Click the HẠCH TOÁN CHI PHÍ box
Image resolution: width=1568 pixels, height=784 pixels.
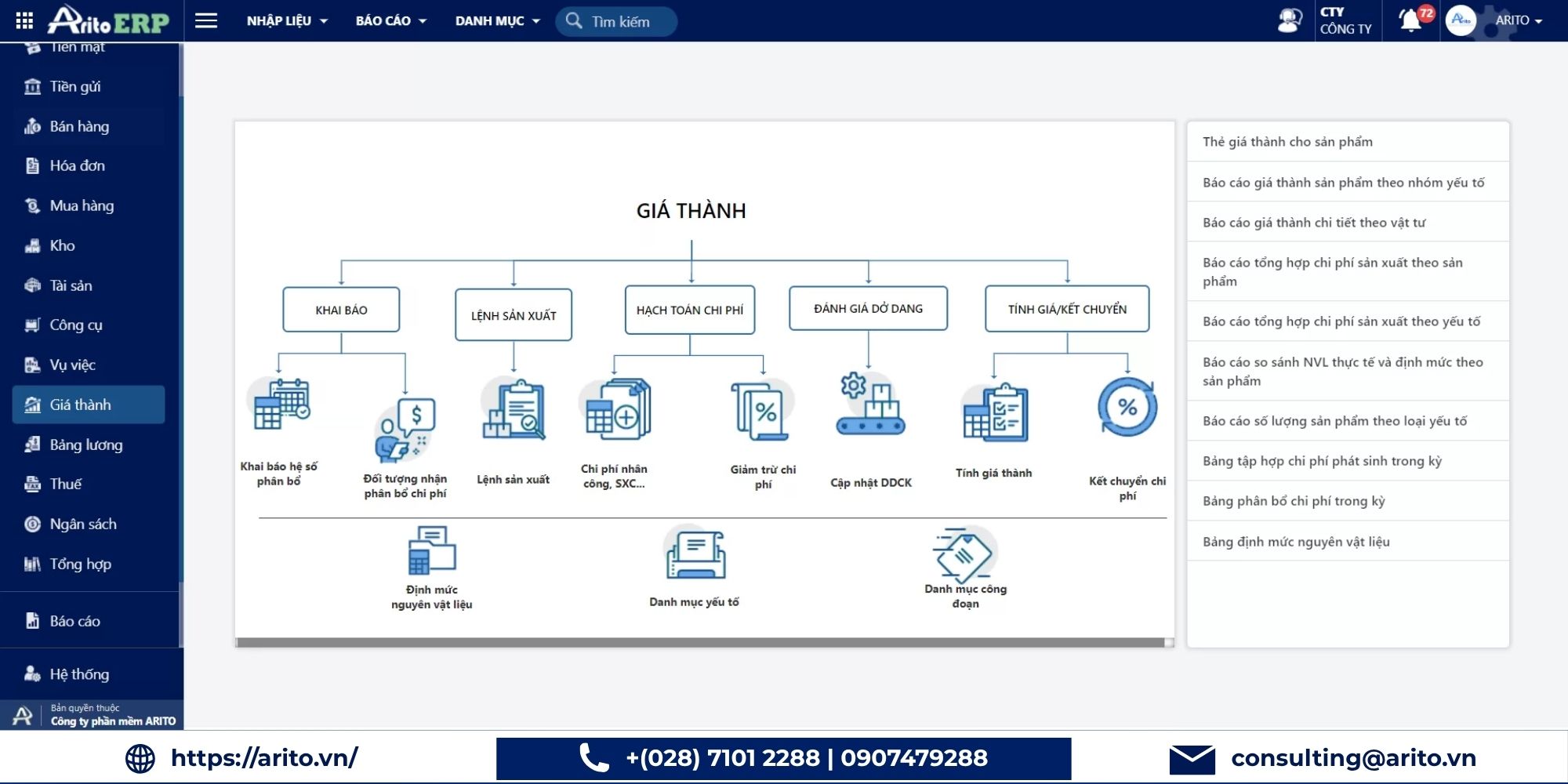click(690, 310)
